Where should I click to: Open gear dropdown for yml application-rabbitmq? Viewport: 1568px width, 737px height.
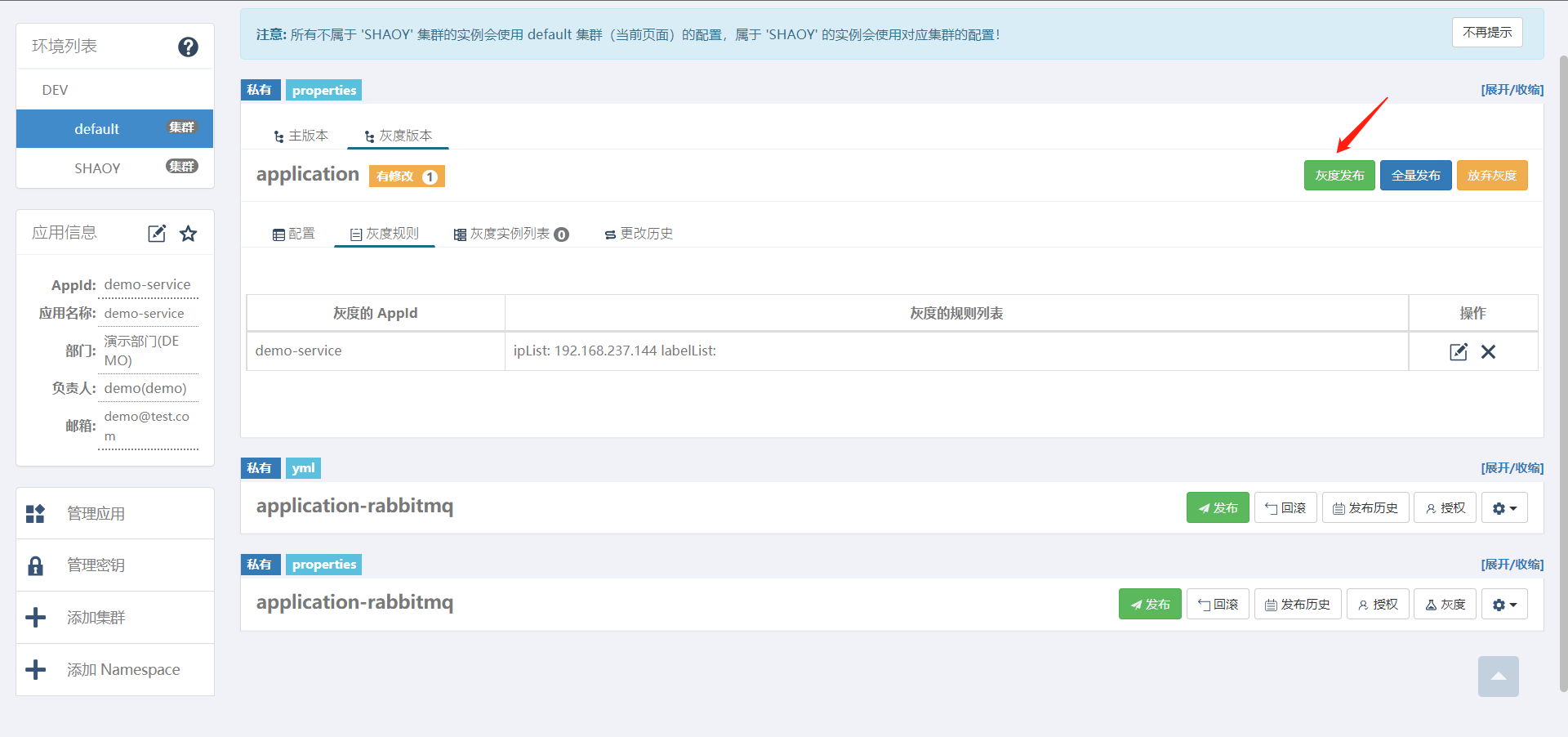click(x=1503, y=508)
